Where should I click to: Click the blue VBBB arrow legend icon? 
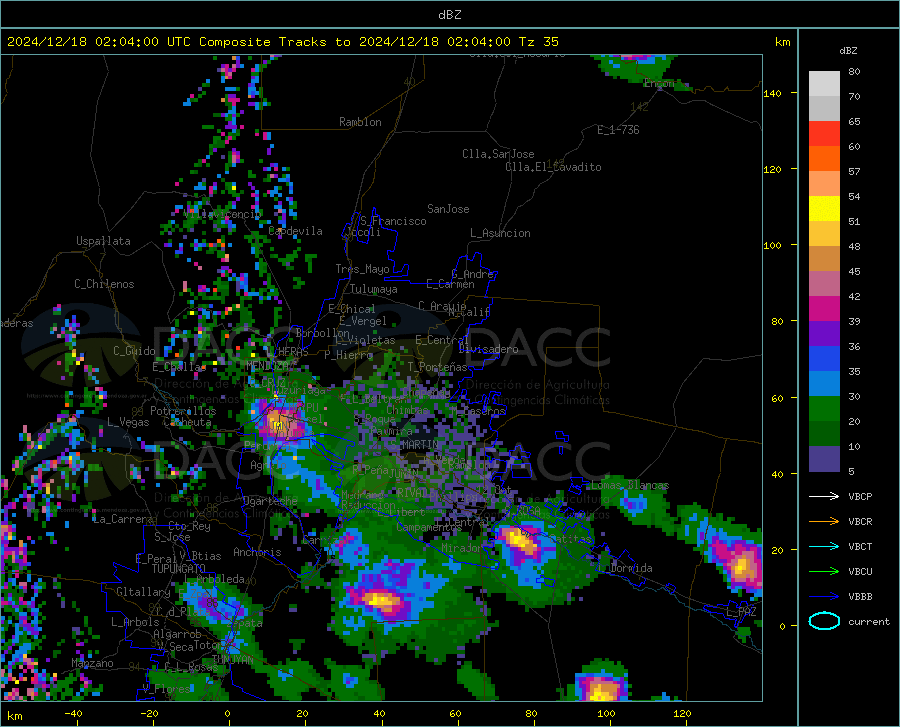pos(824,597)
